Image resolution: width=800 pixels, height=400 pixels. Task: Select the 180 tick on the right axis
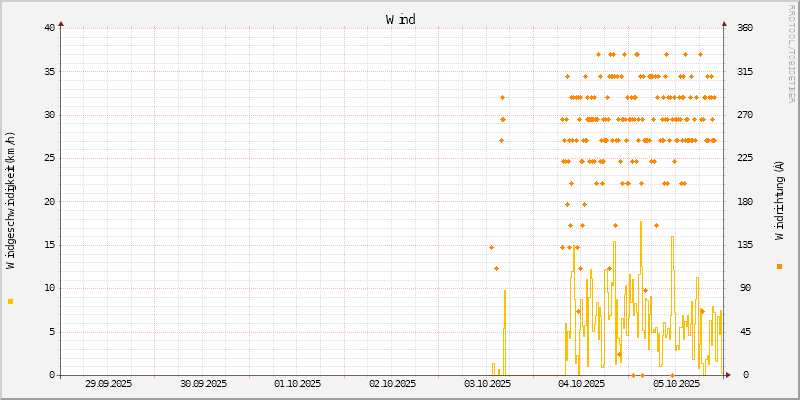point(745,202)
